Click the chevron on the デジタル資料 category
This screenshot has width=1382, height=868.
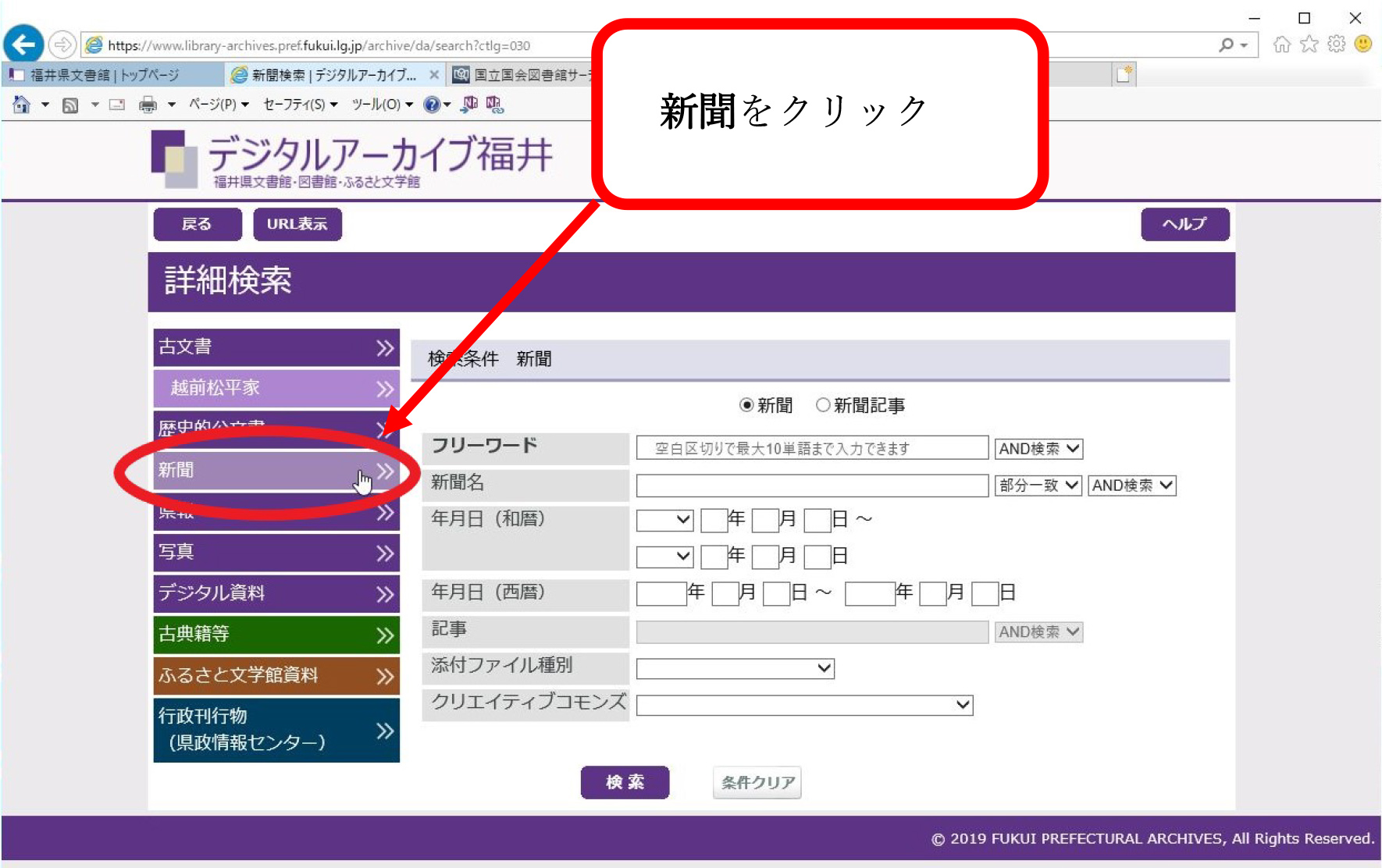(385, 594)
